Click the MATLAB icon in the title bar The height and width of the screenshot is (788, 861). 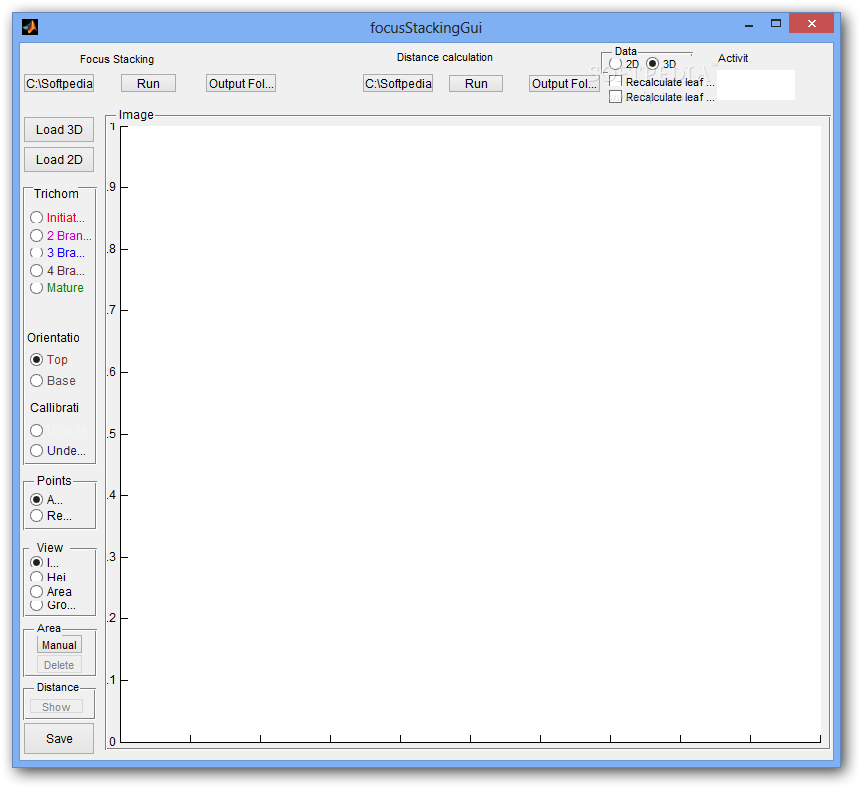(30, 27)
